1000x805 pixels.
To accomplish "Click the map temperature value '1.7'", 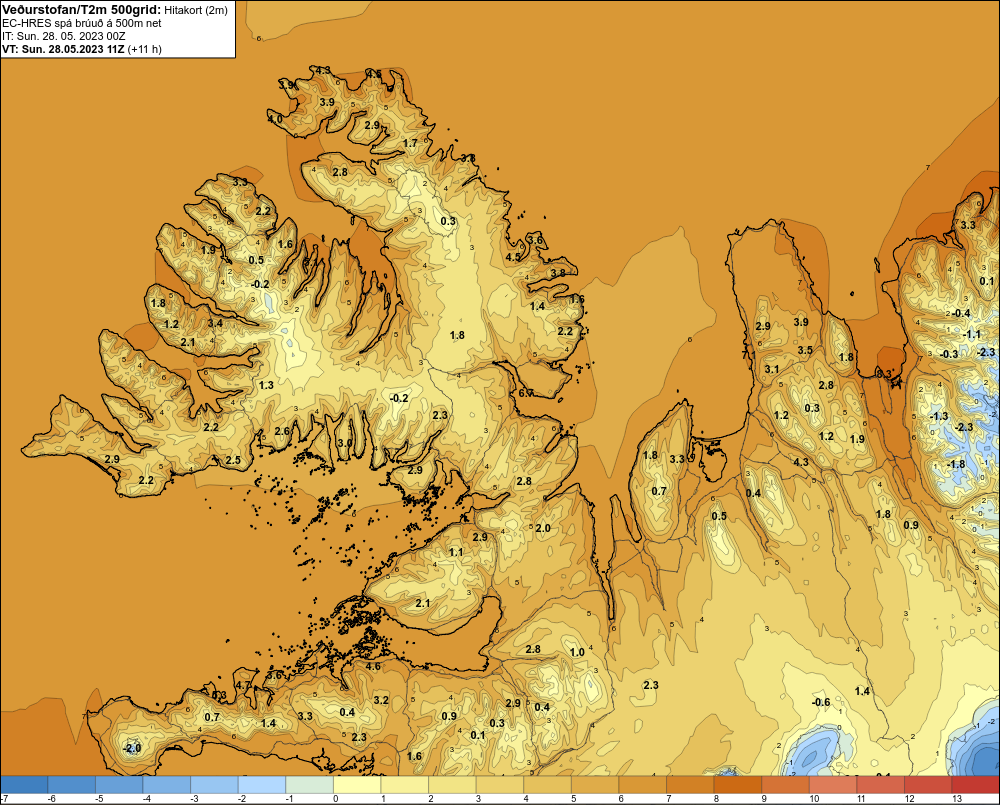I will pos(410,143).
